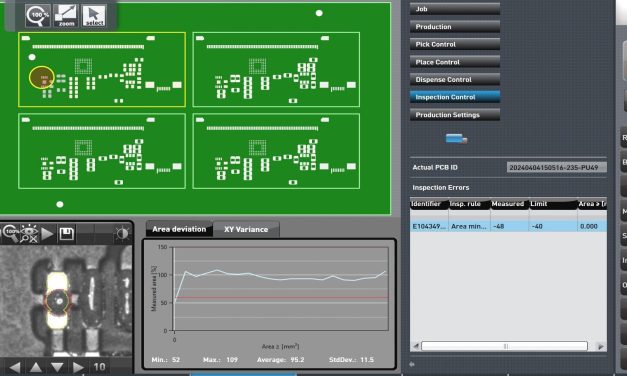Activate the zoom tool above the board
The height and width of the screenshot is (376, 627).
66,16
